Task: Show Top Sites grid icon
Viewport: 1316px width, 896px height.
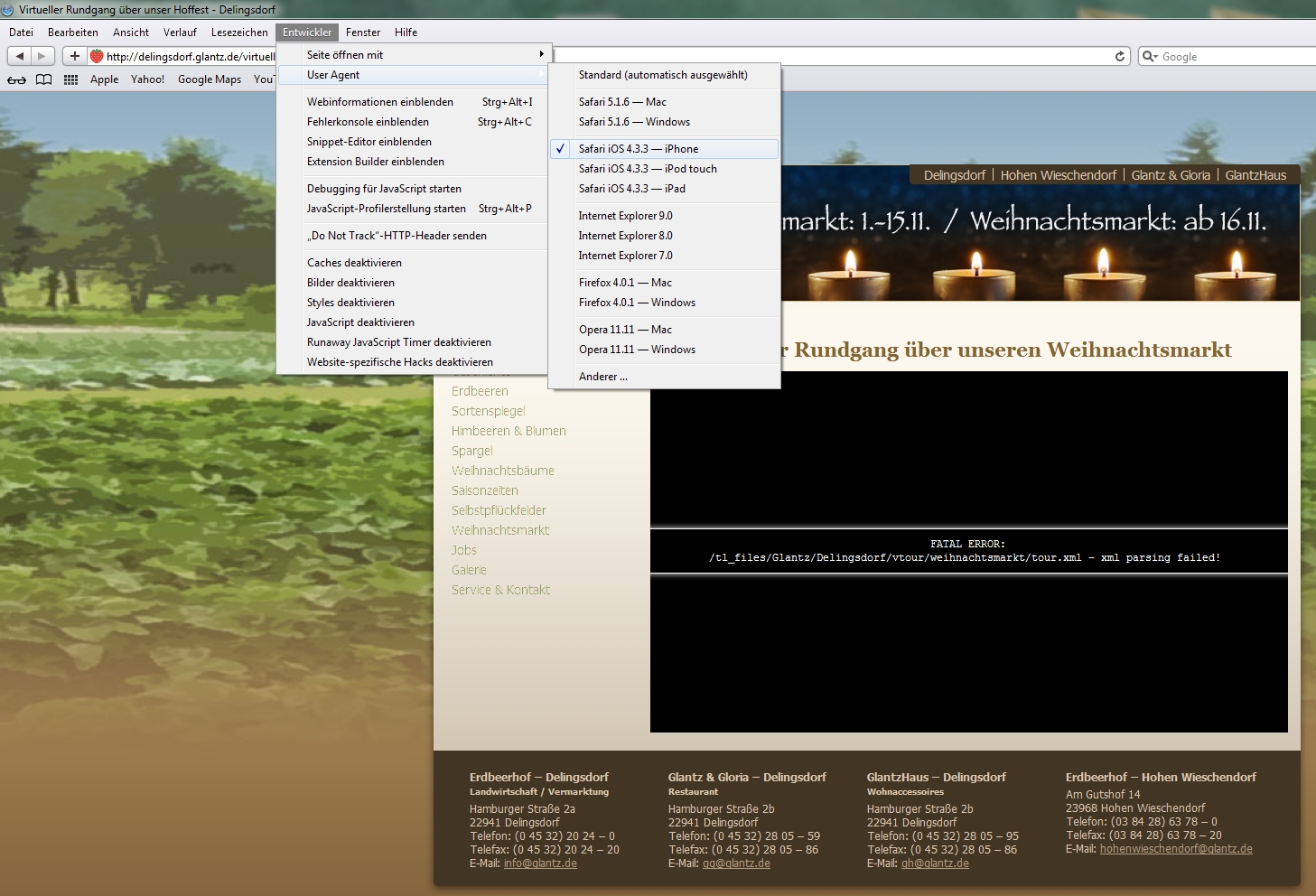Action: tap(70, 79)
